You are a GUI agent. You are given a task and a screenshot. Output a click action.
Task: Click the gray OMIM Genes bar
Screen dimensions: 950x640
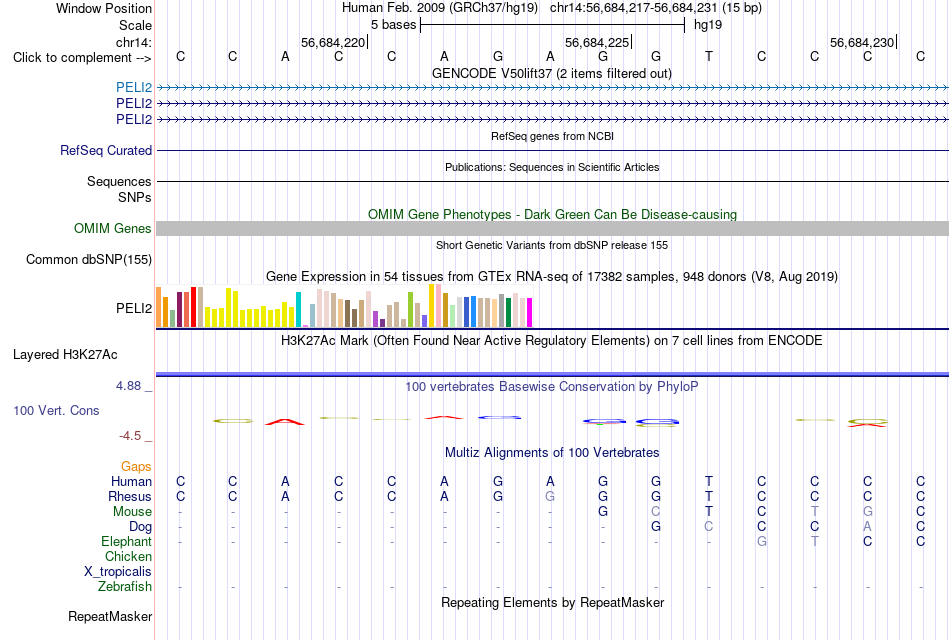(x=552, y=228)
